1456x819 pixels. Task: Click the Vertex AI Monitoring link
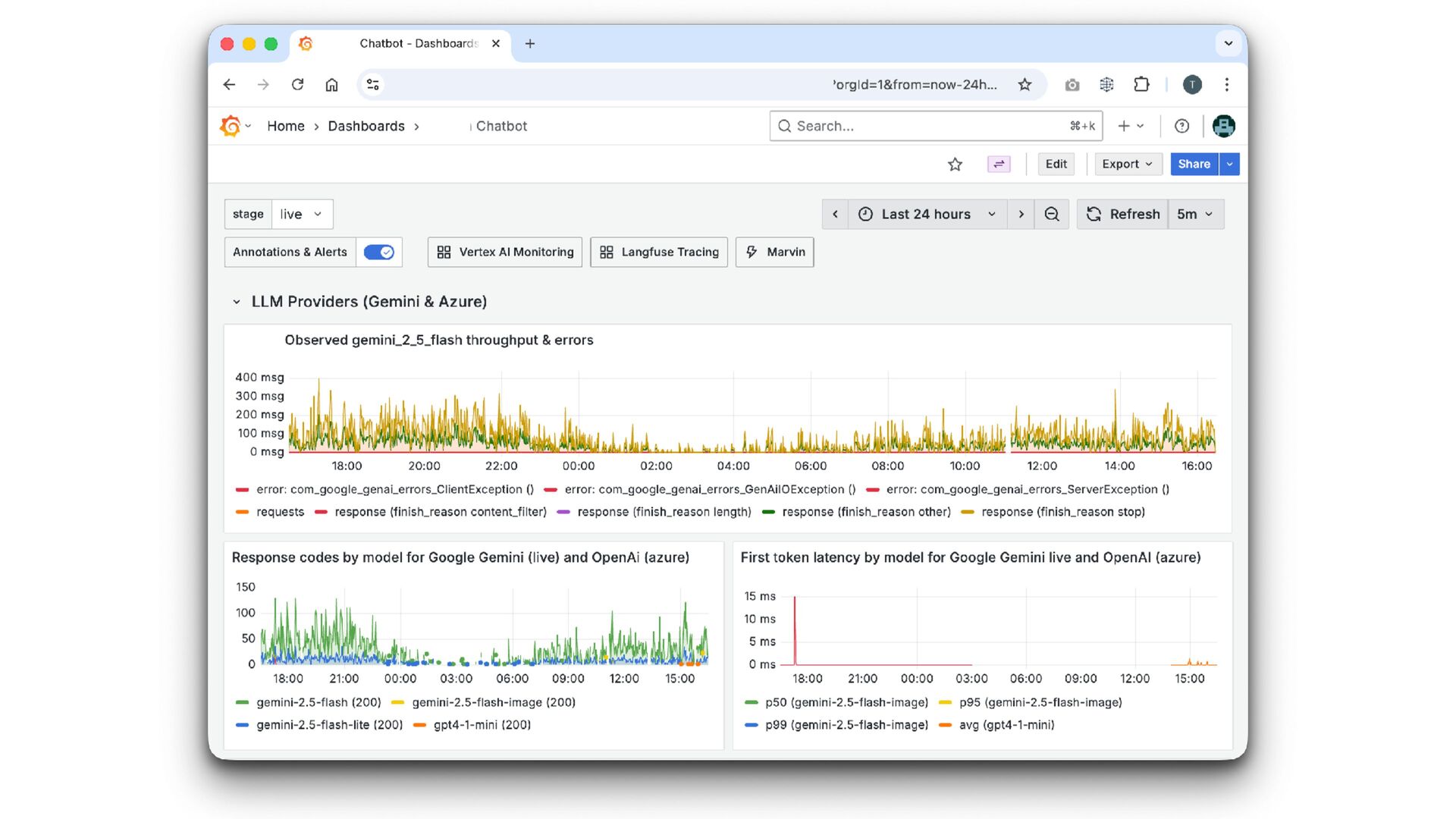click(505, 252)
